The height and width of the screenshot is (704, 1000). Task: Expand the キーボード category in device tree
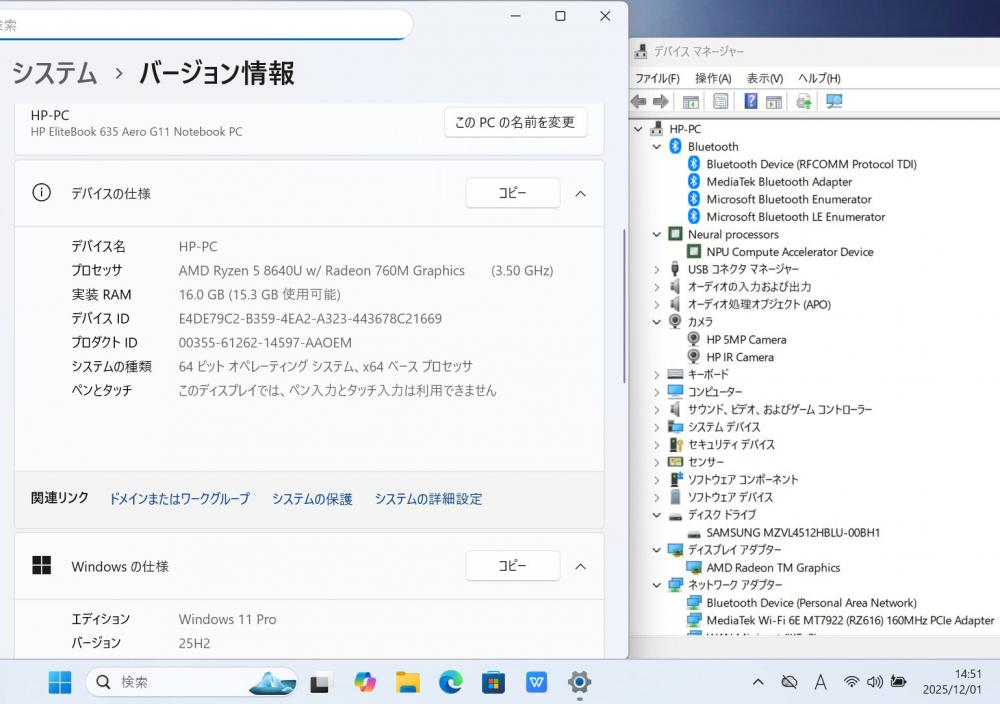coord(657,374)
